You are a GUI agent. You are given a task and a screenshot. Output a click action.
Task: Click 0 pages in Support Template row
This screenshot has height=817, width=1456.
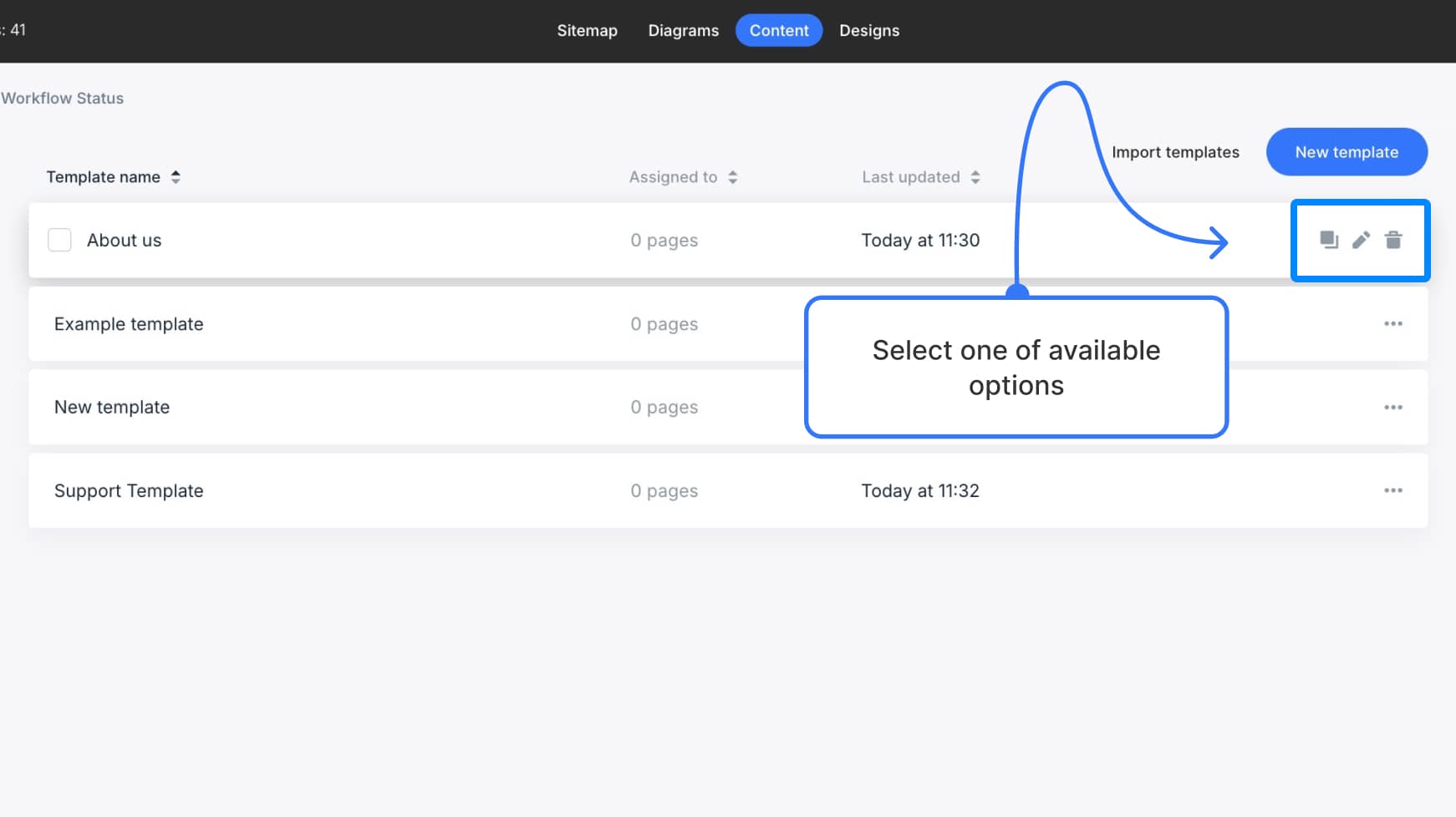664,491
